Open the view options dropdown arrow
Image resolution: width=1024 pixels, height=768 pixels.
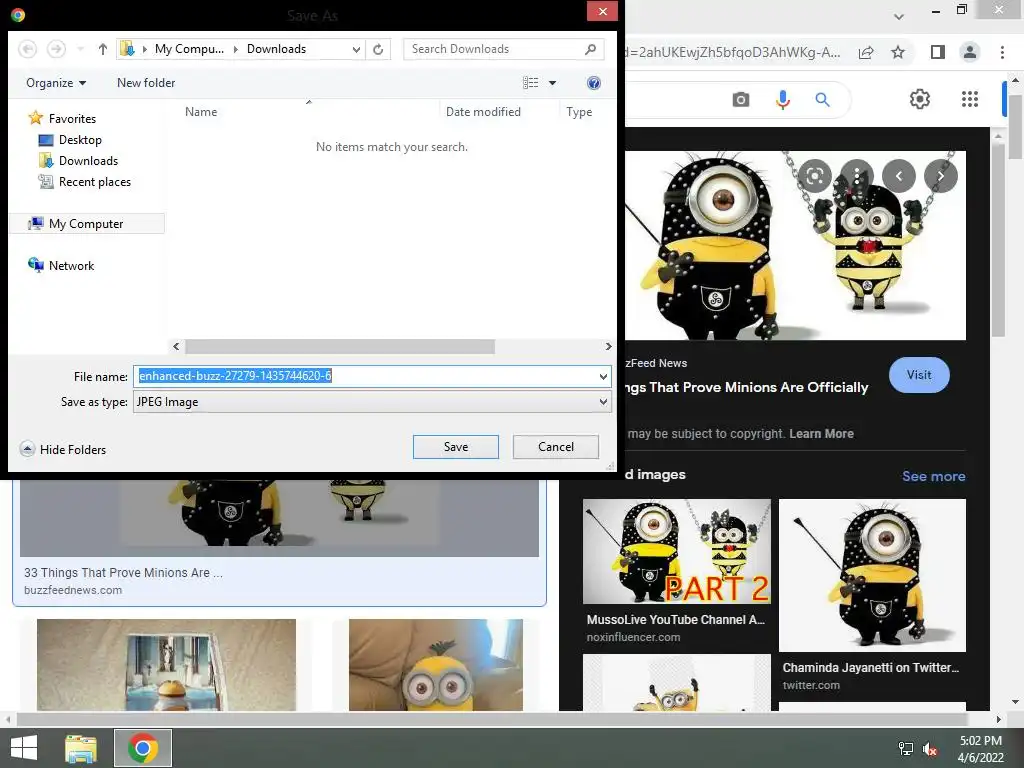coord(552,83)
